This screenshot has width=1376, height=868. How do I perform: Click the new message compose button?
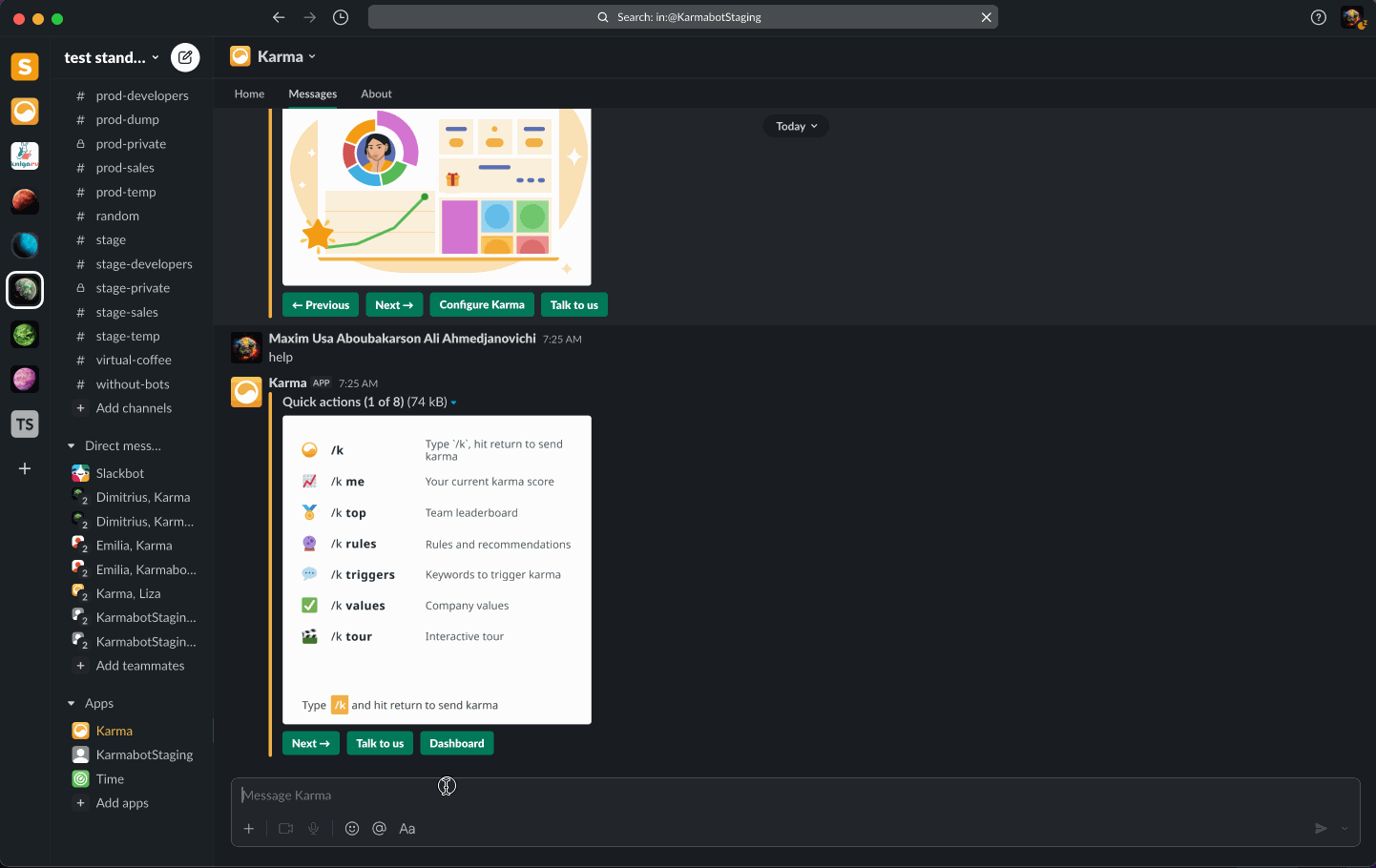coord(185,57)
